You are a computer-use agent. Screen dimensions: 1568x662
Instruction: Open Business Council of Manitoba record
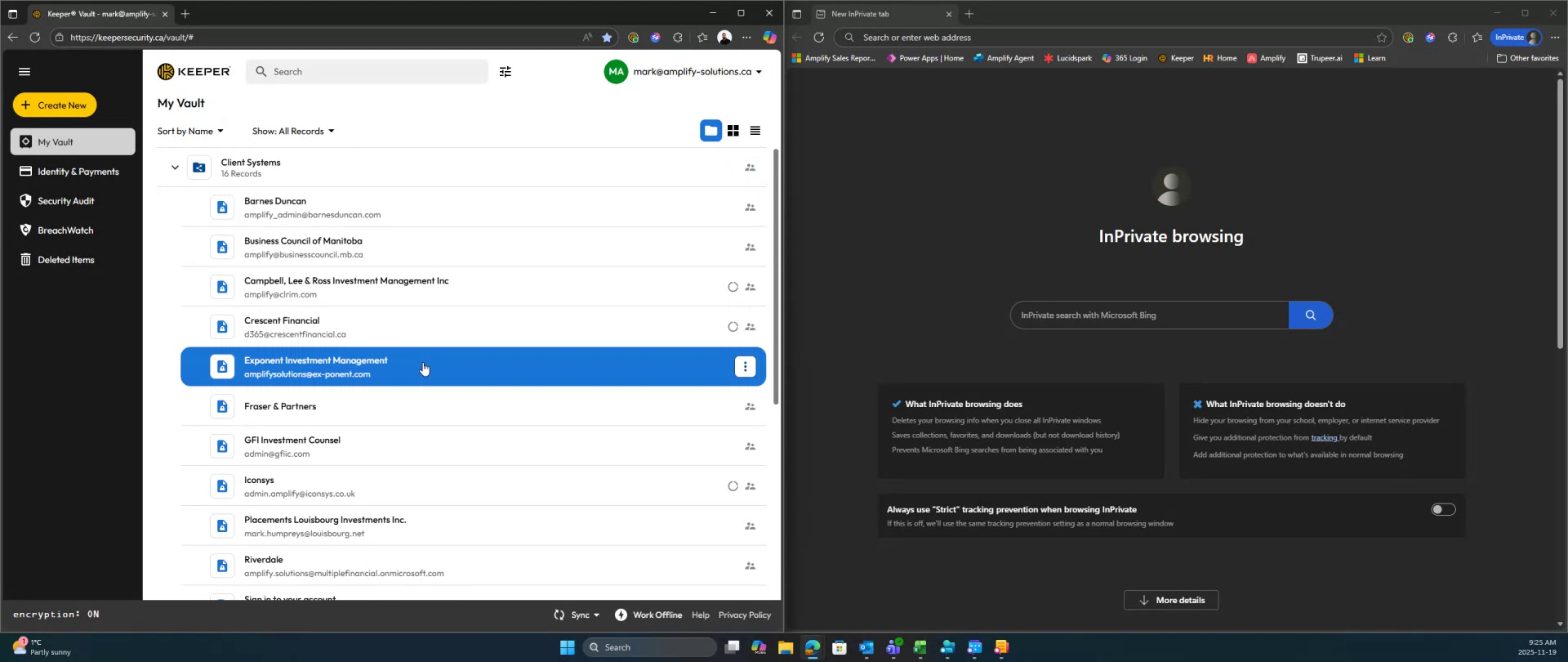click(x=473, y=248)
